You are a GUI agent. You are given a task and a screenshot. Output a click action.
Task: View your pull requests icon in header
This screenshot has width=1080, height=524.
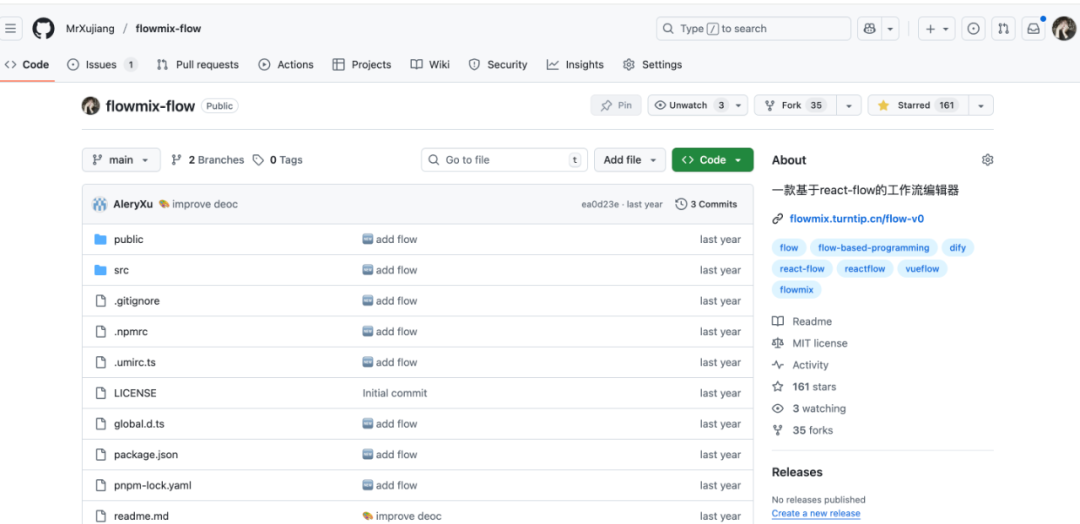[x=1004, y=29]
